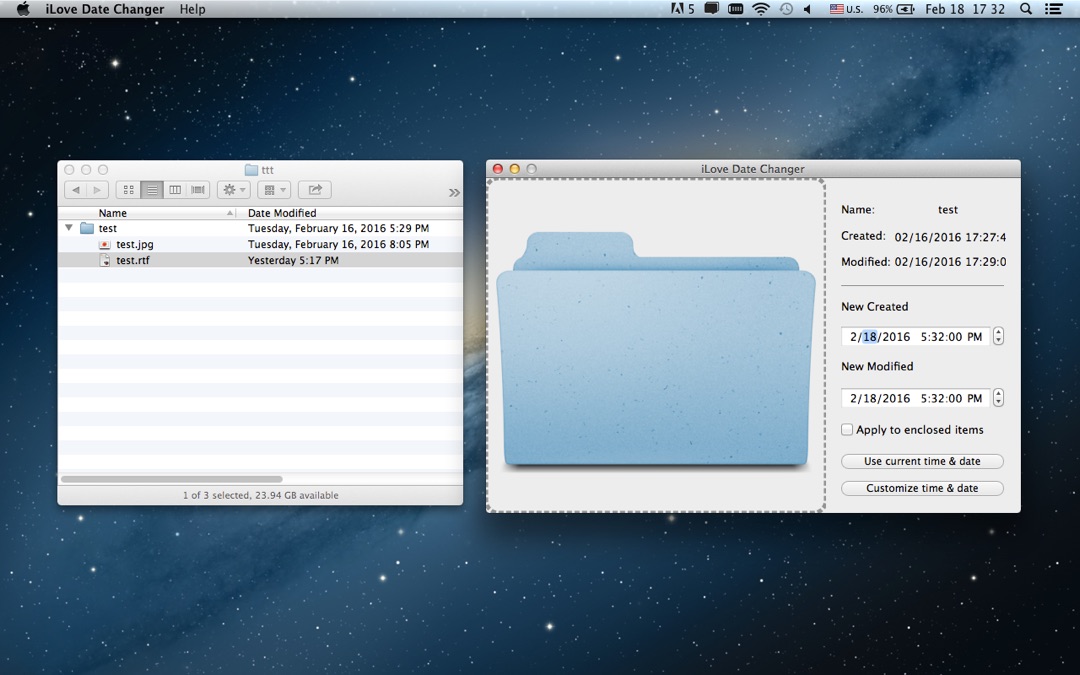Click the Wi-Fi status icon
The height and width of the screenshot is (675, 1080).
[x=761, y=9]
